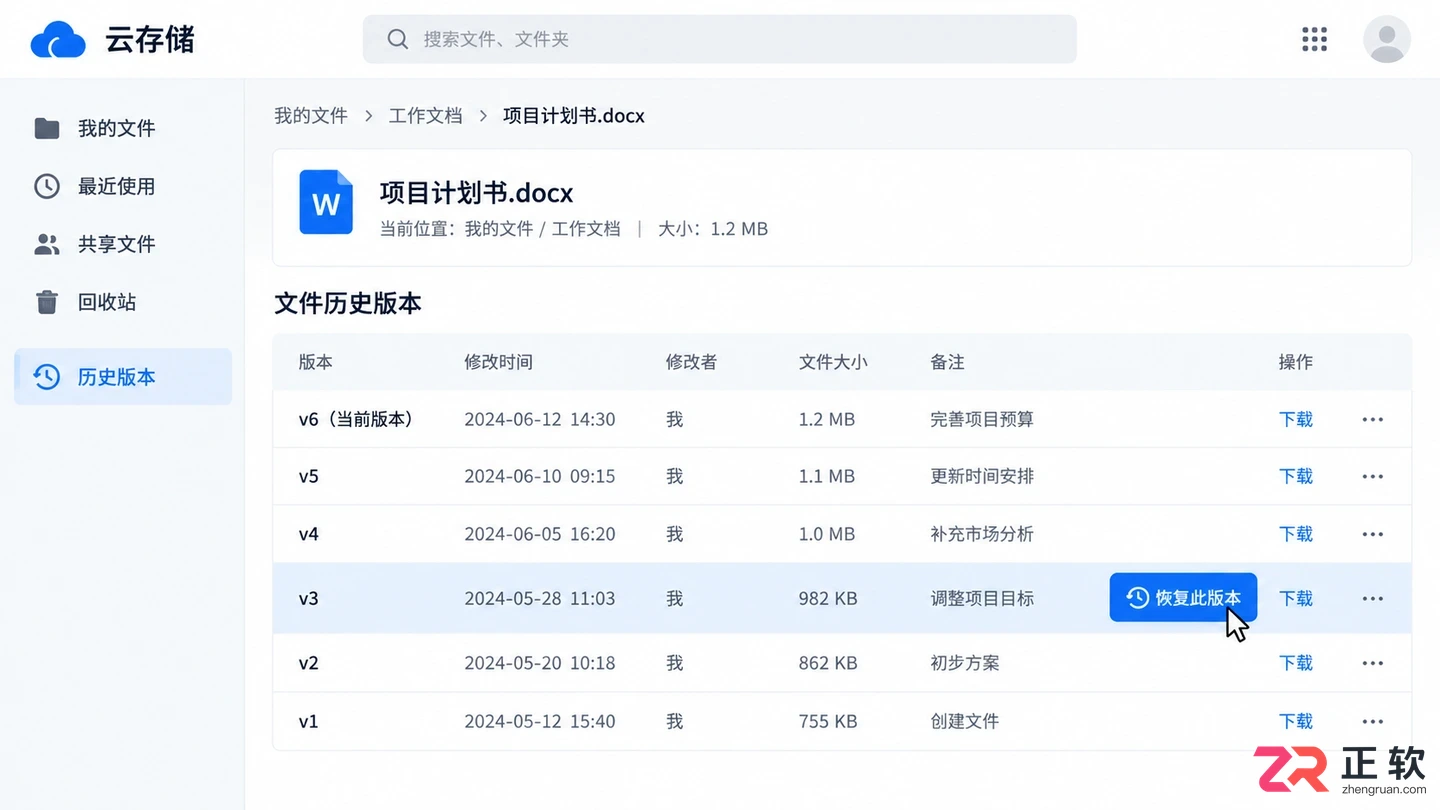
Task: Download version v6 via 下载 link
Action: pyautogui.click(x=1296, y=420)
